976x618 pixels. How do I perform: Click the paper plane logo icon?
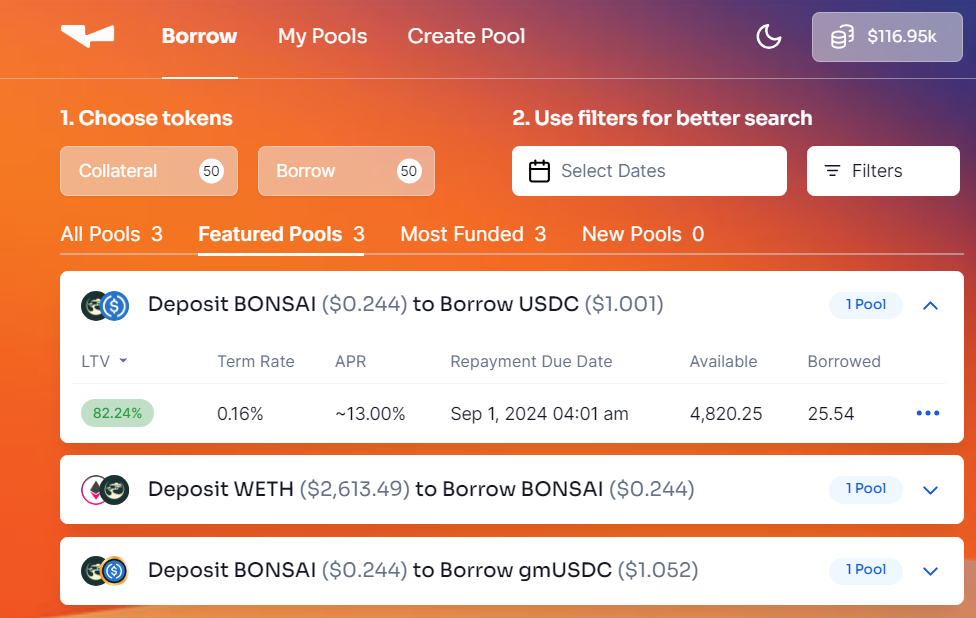click(87, 37)
